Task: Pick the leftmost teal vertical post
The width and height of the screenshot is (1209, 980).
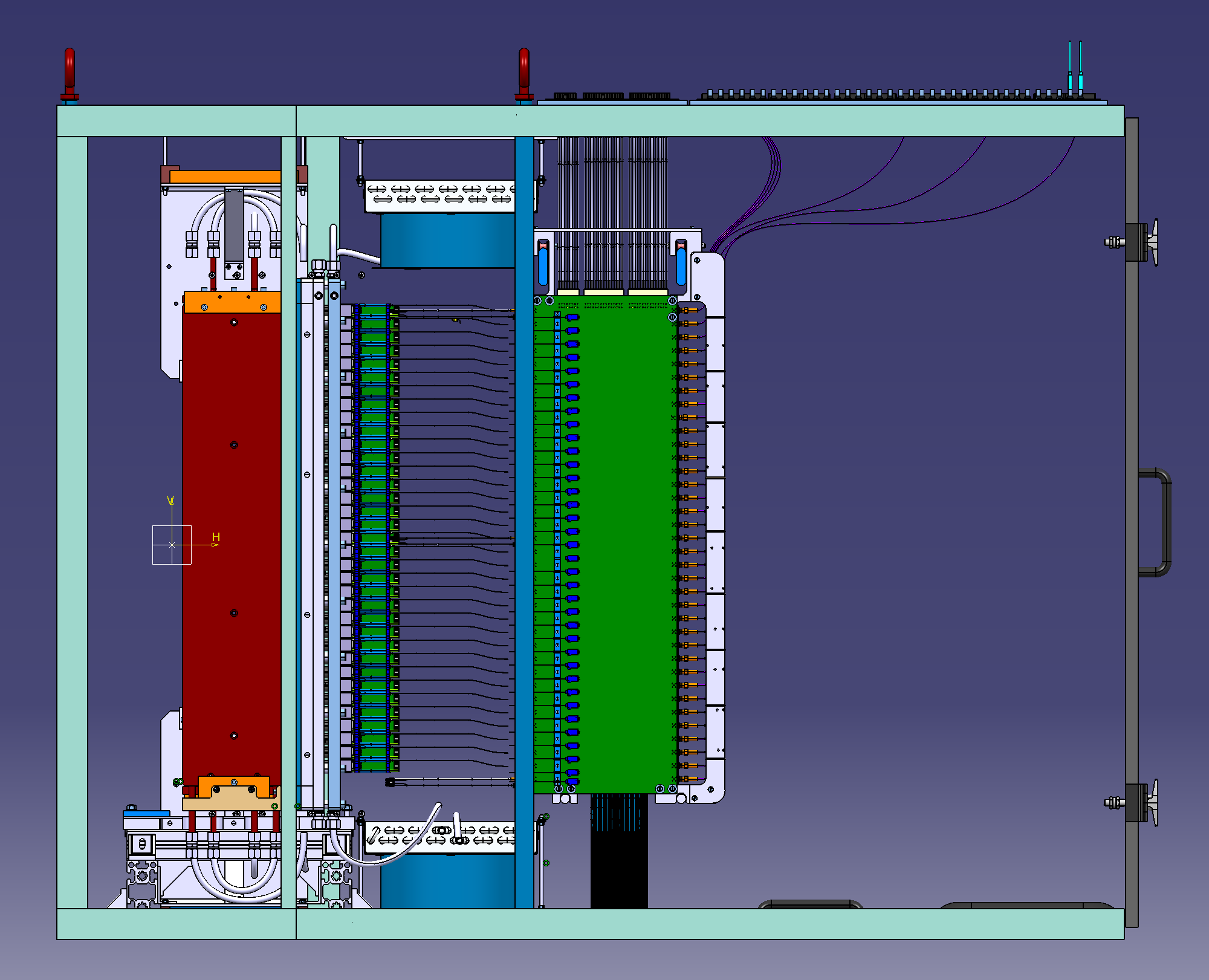Action: (x=73, y=522)
